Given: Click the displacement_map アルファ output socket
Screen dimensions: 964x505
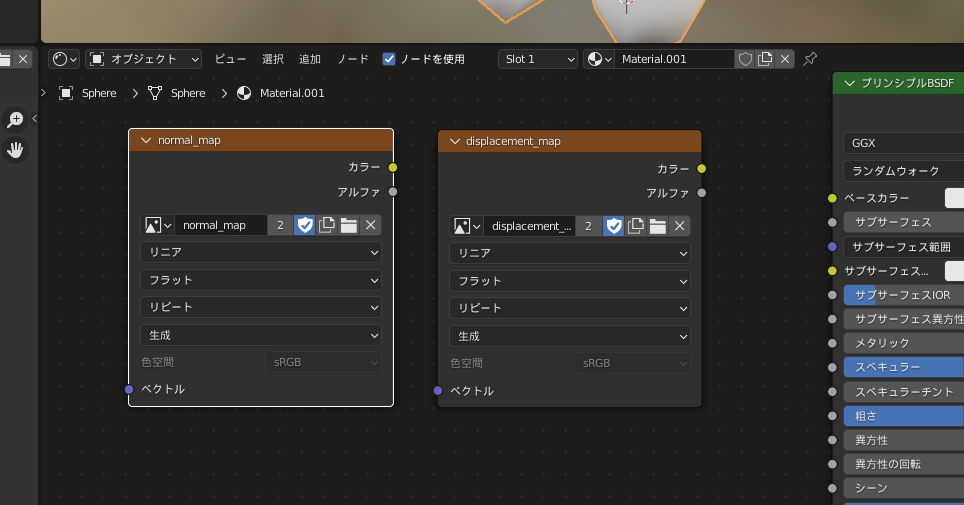Looking at the screenshot, I should pos(701,193).
